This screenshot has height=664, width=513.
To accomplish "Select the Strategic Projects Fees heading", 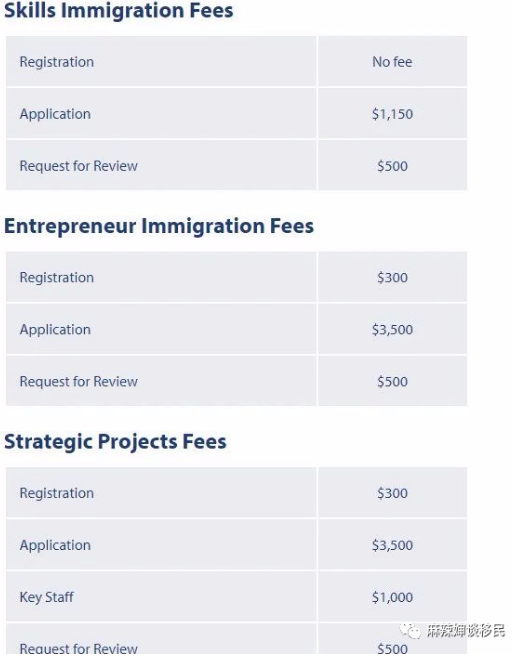I will coord(115,442).
